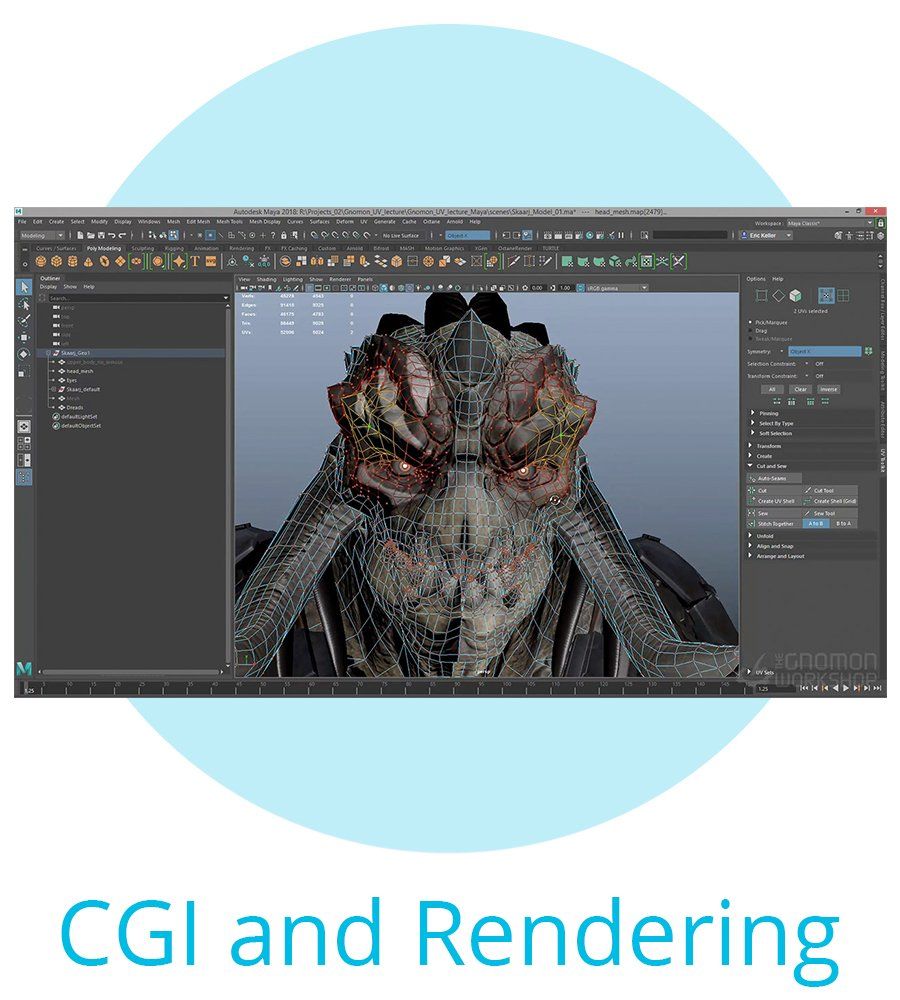The width and height of the screenshot is (900, 1000).
Task: Open the Workspace Maya Classic dropdown
Action: 830,223
